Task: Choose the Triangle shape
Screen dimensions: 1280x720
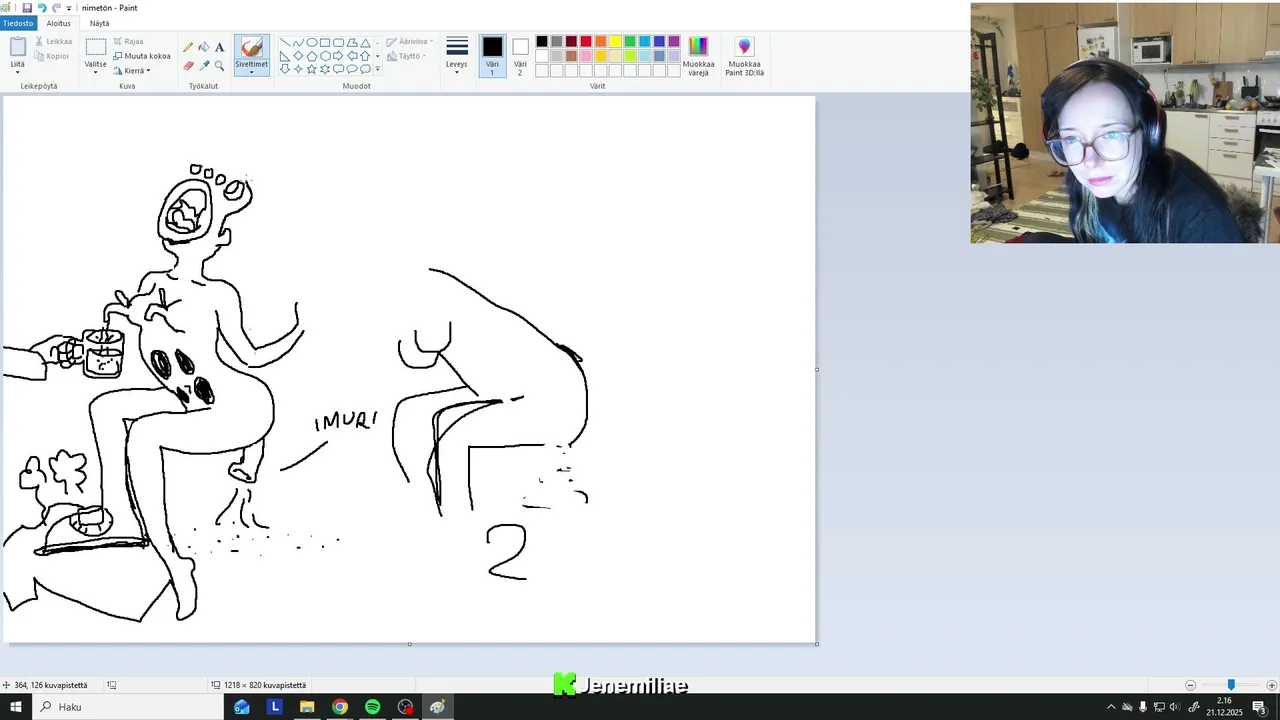Action: tap(365, 42)
